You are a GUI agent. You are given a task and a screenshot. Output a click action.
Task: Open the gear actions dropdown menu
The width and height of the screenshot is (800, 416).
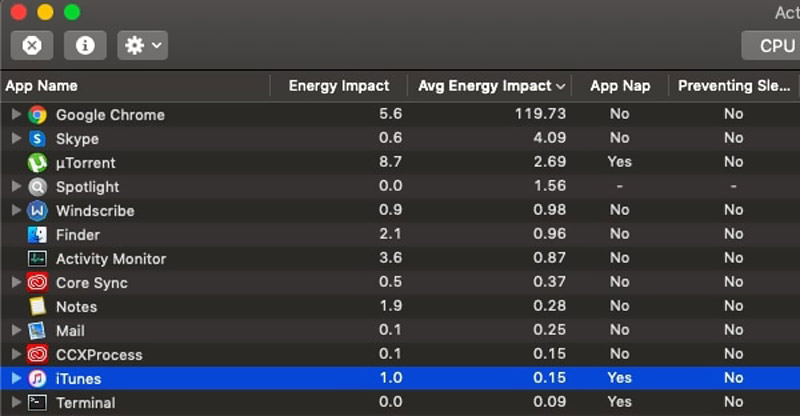(x=142, y=45)
